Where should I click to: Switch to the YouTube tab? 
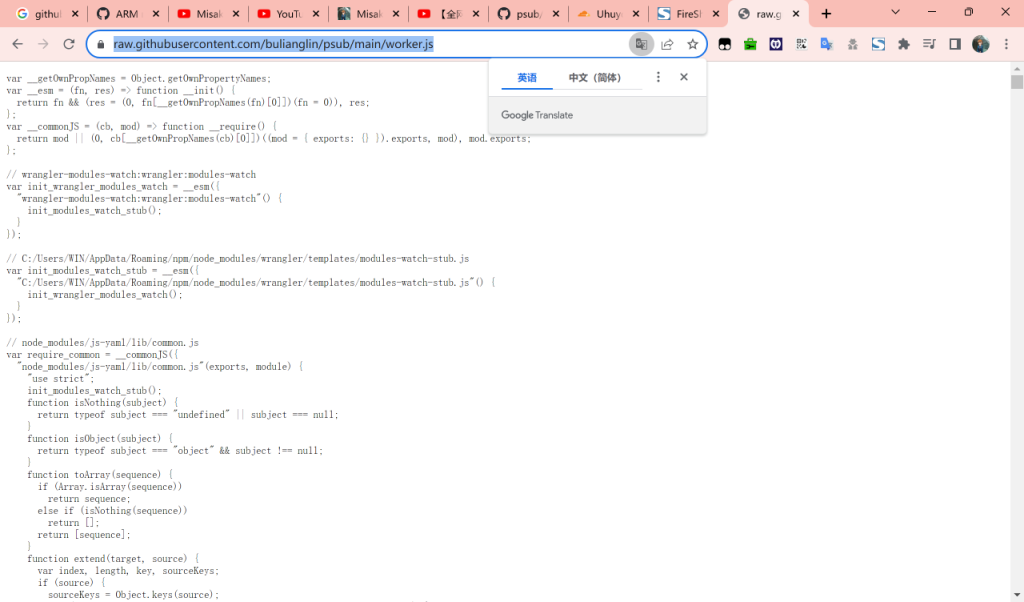click(285, 14)
